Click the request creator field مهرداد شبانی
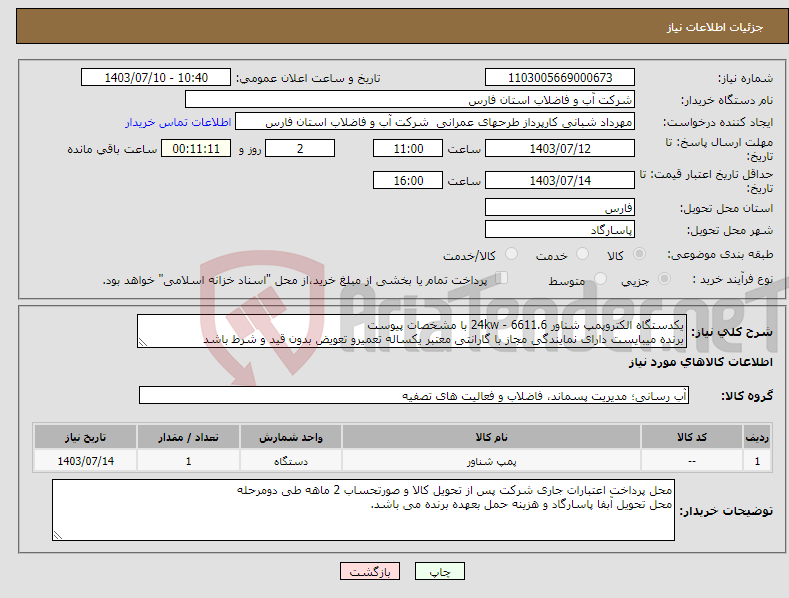789x598 pixels. 435,122
